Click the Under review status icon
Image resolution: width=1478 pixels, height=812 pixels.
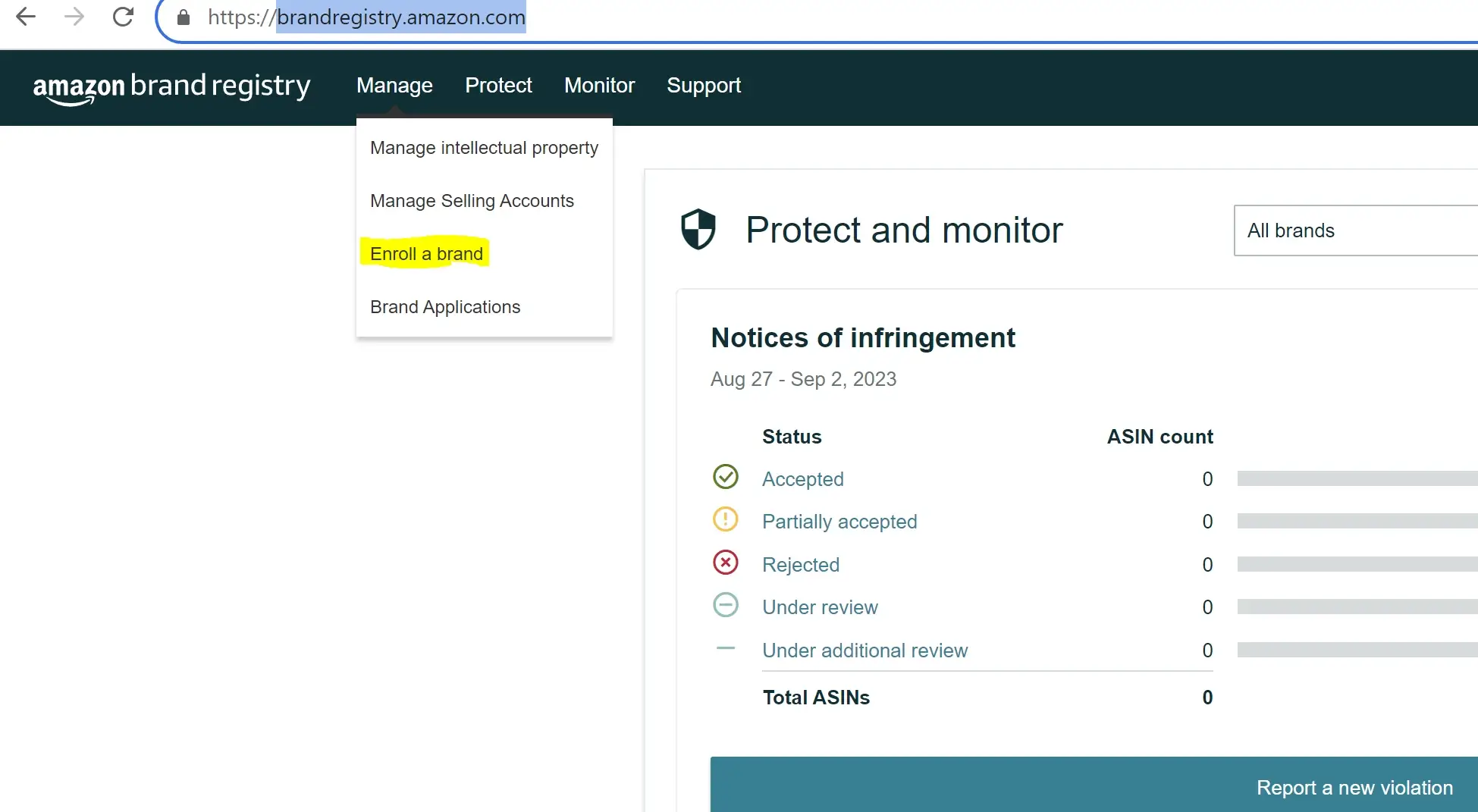[725, 605]
